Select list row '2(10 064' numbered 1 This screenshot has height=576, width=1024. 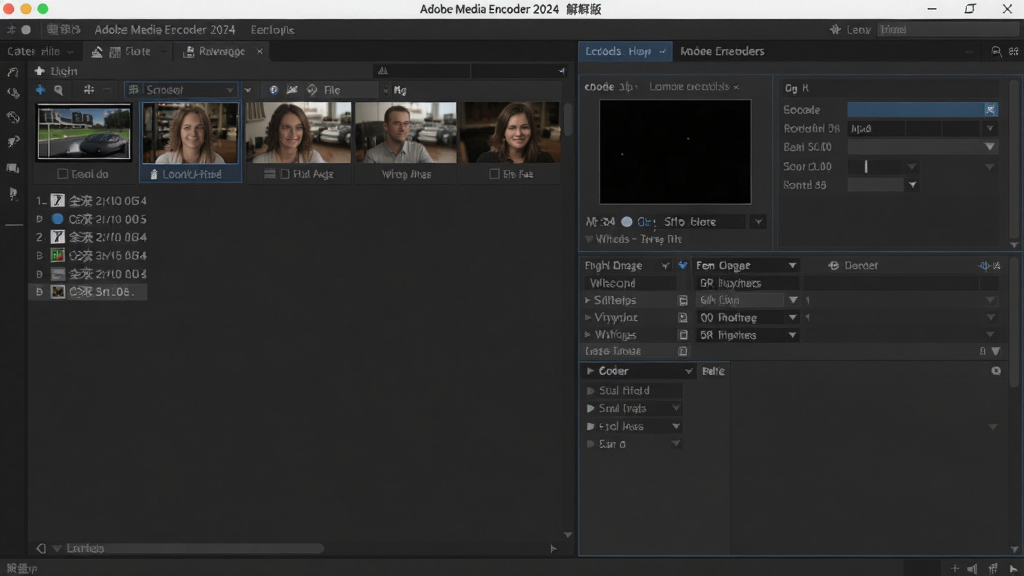[91, 200]
